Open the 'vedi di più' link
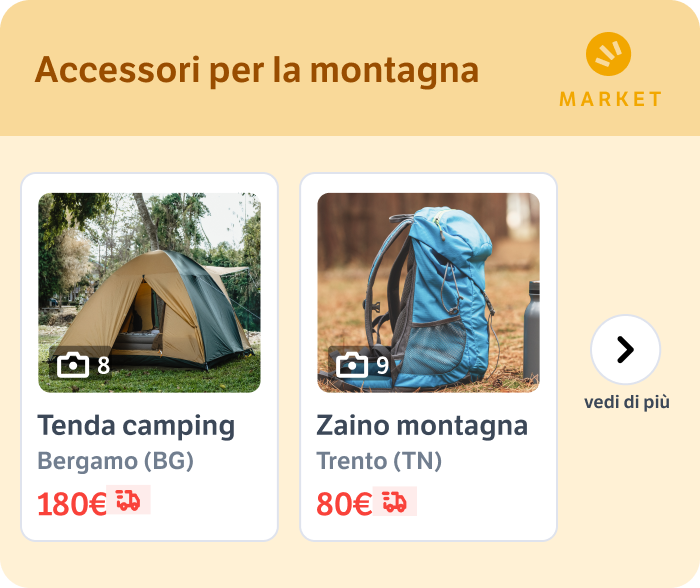This screenshot has width=700, height=588. [627, 402]
